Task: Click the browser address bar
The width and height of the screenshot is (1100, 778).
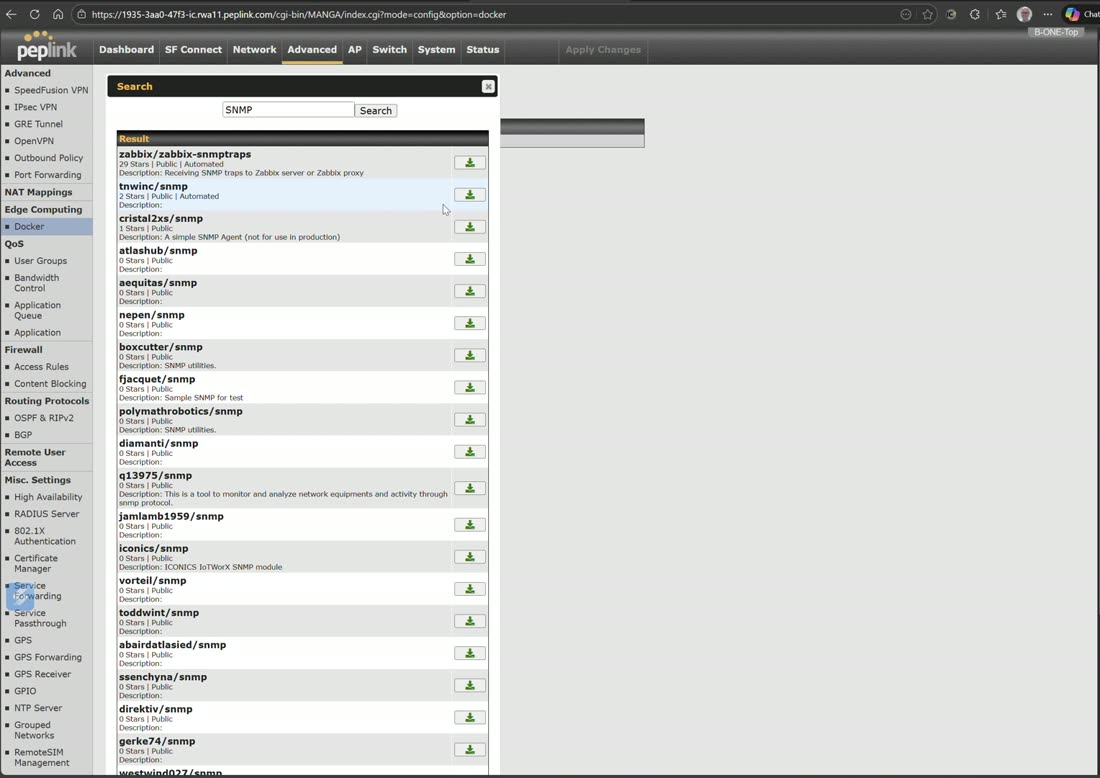Action: pos(484,14)
